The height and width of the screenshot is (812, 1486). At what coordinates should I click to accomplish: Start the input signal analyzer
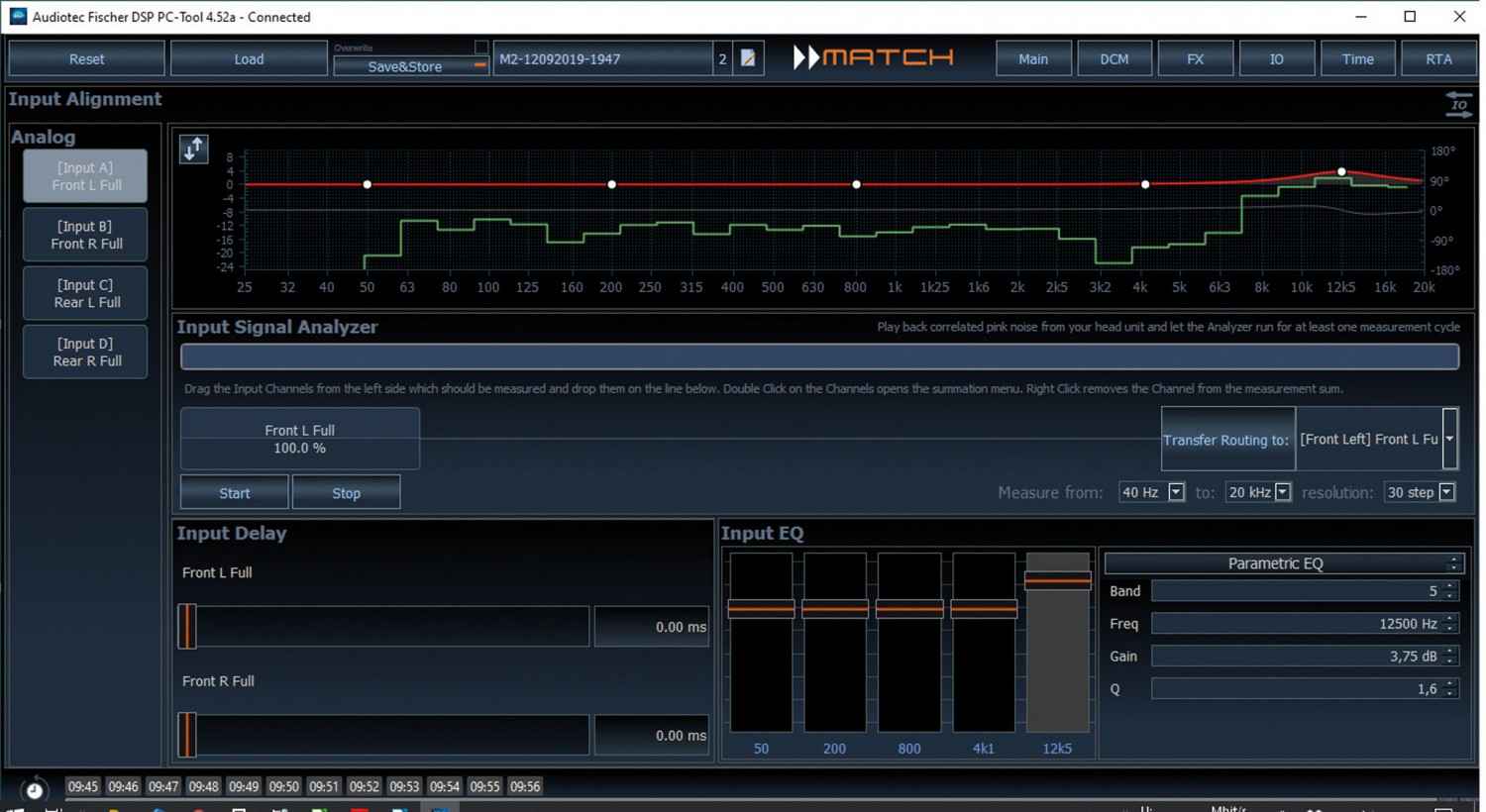[x=235, y=492]
